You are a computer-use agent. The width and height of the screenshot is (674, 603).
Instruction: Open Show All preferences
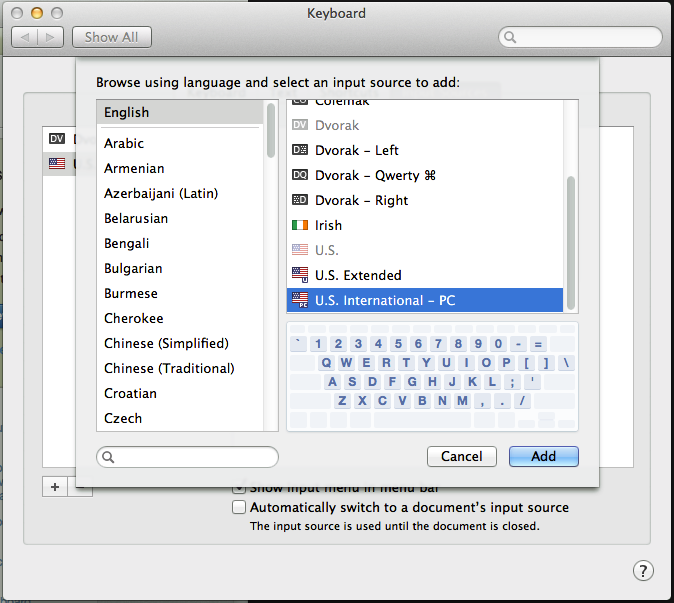coord(111,37)
